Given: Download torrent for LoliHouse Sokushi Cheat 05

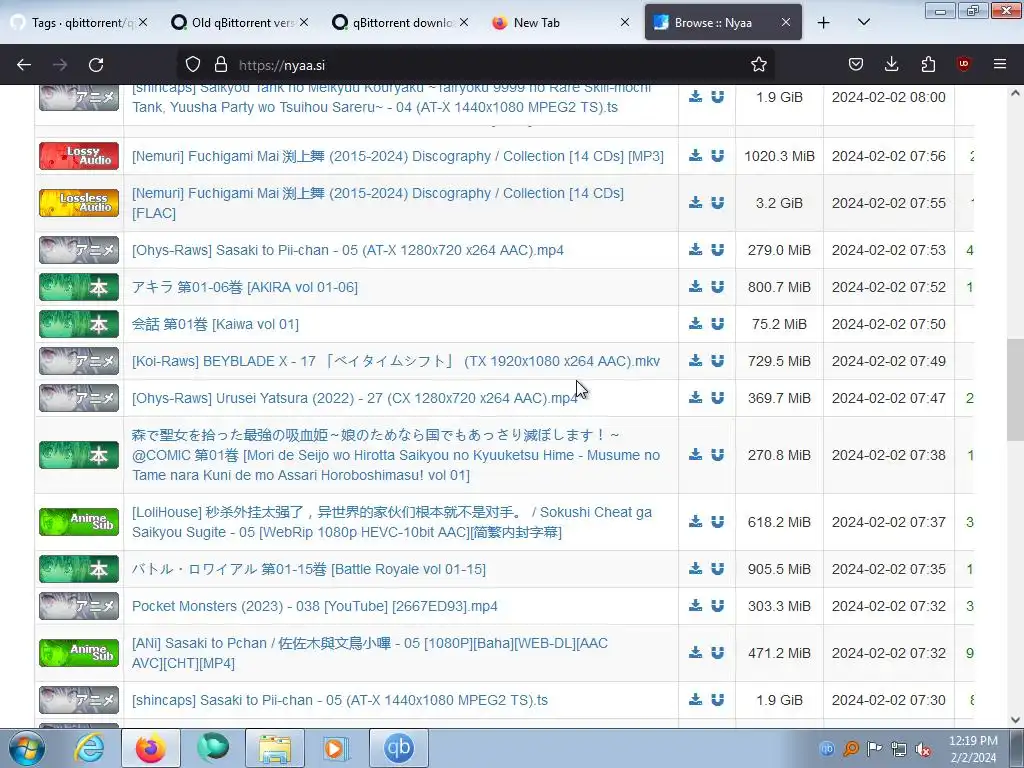Looking at the screenshot, I should tap(696, 521).
